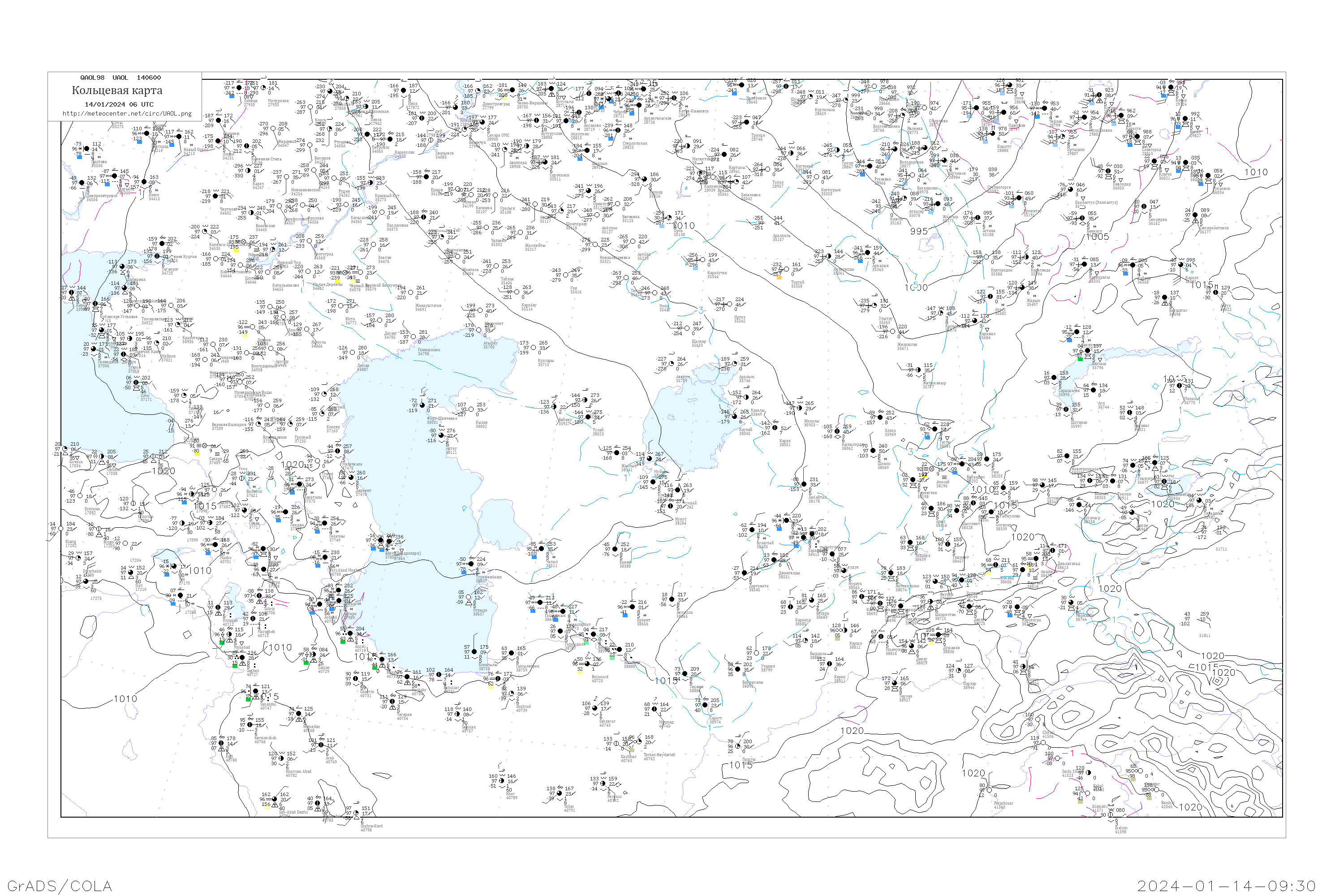Click the Балхаш station filled circle
Image resolution: width=1344 pixels, height=896 pixels.
click(x=1087, y=351)
